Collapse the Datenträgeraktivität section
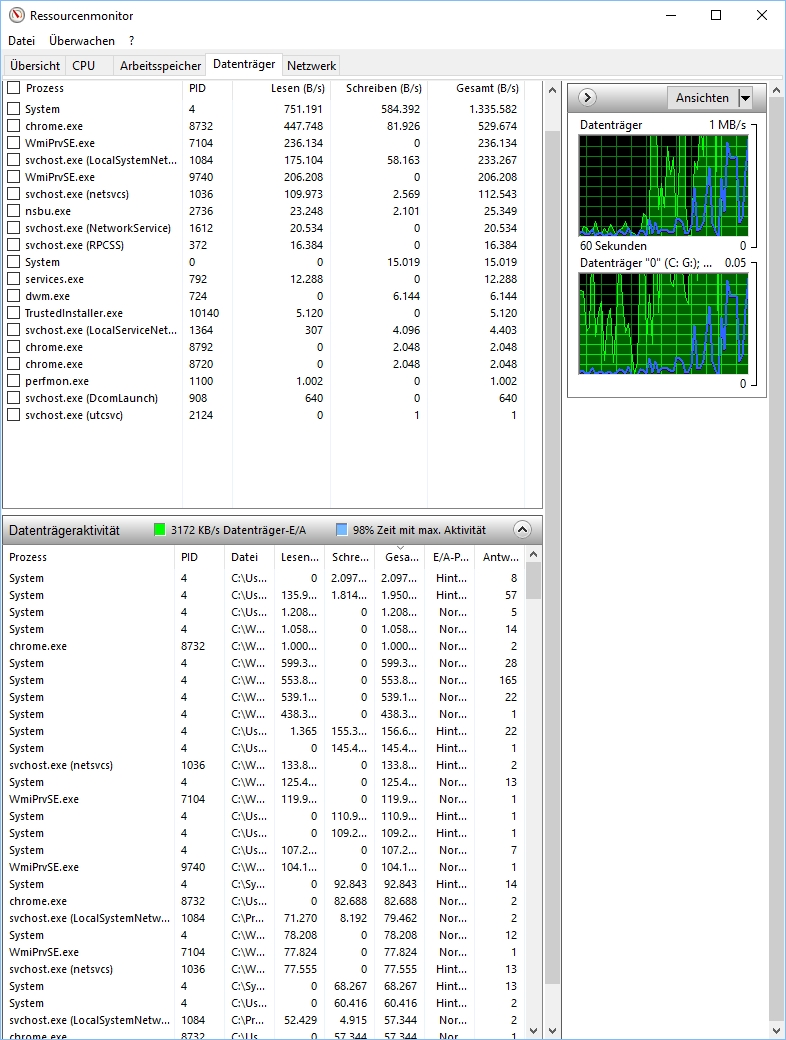Image resolution: width=786 pixels, height=1040 pixels. (522, 529)
